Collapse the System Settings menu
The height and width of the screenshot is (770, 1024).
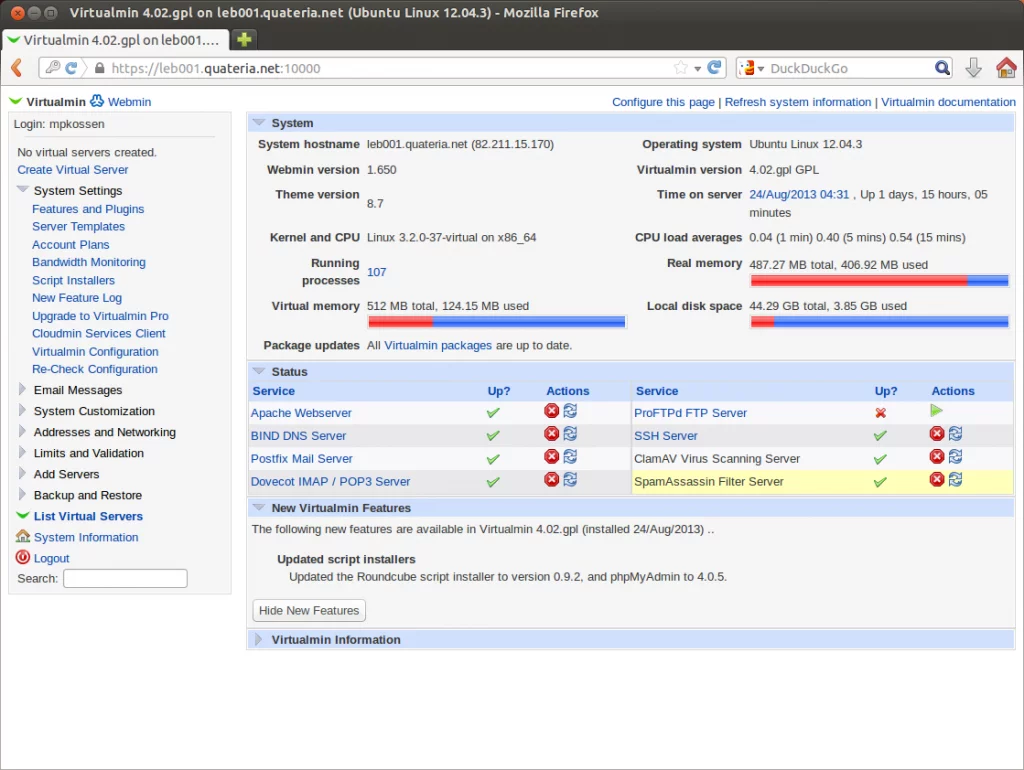22,189
